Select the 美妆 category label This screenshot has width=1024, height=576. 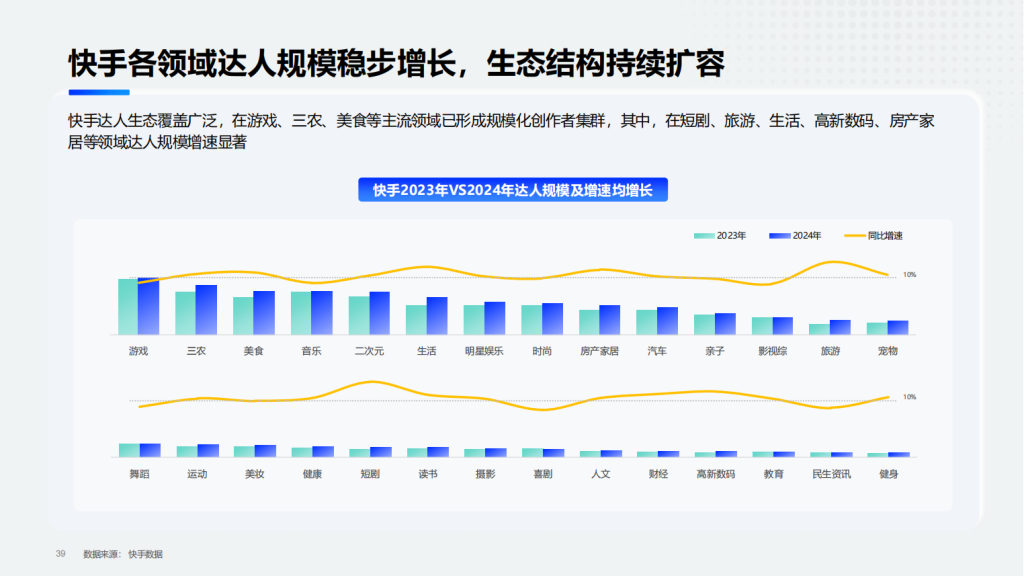tap(255, 474)
